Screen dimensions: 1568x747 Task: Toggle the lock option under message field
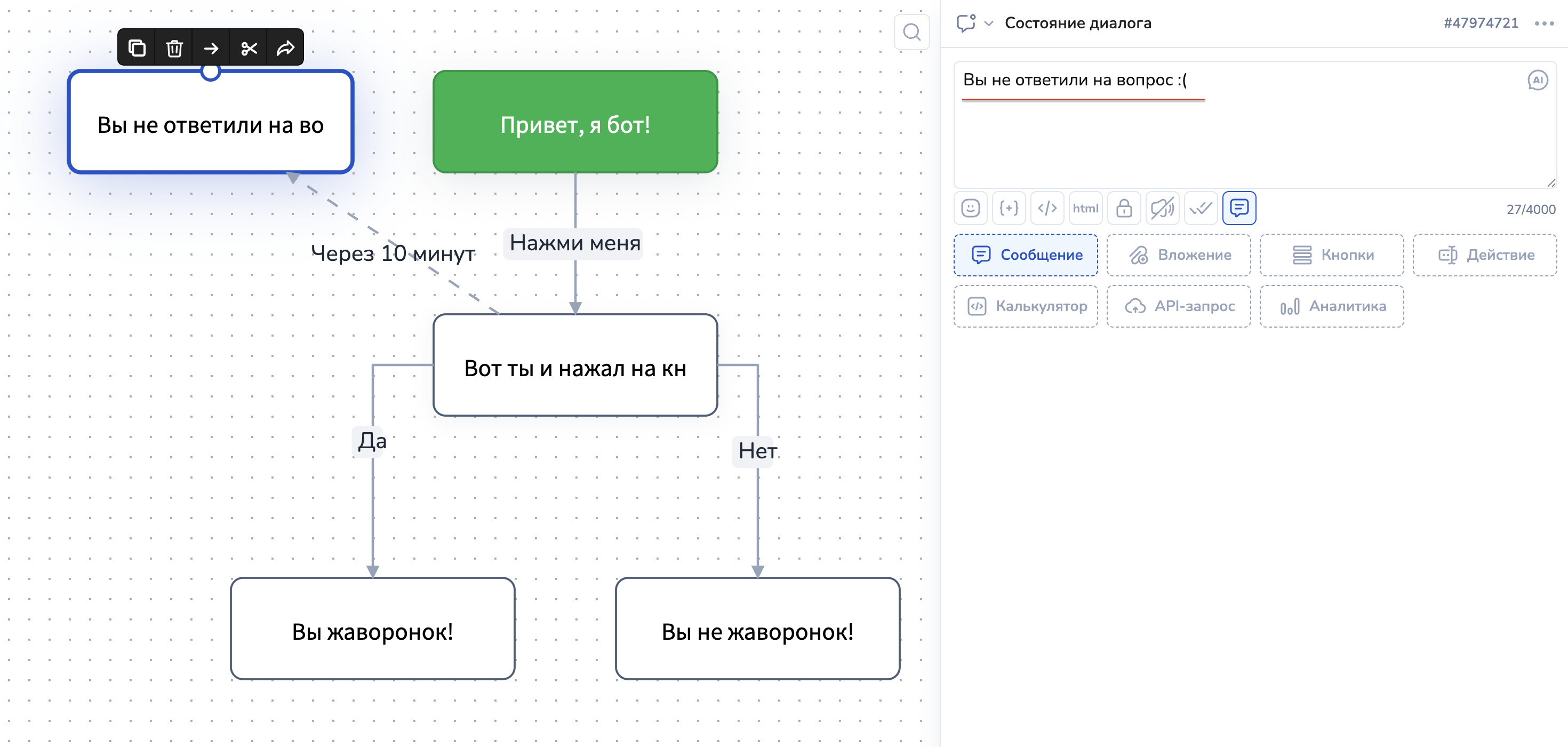[x=1124, y=208]
